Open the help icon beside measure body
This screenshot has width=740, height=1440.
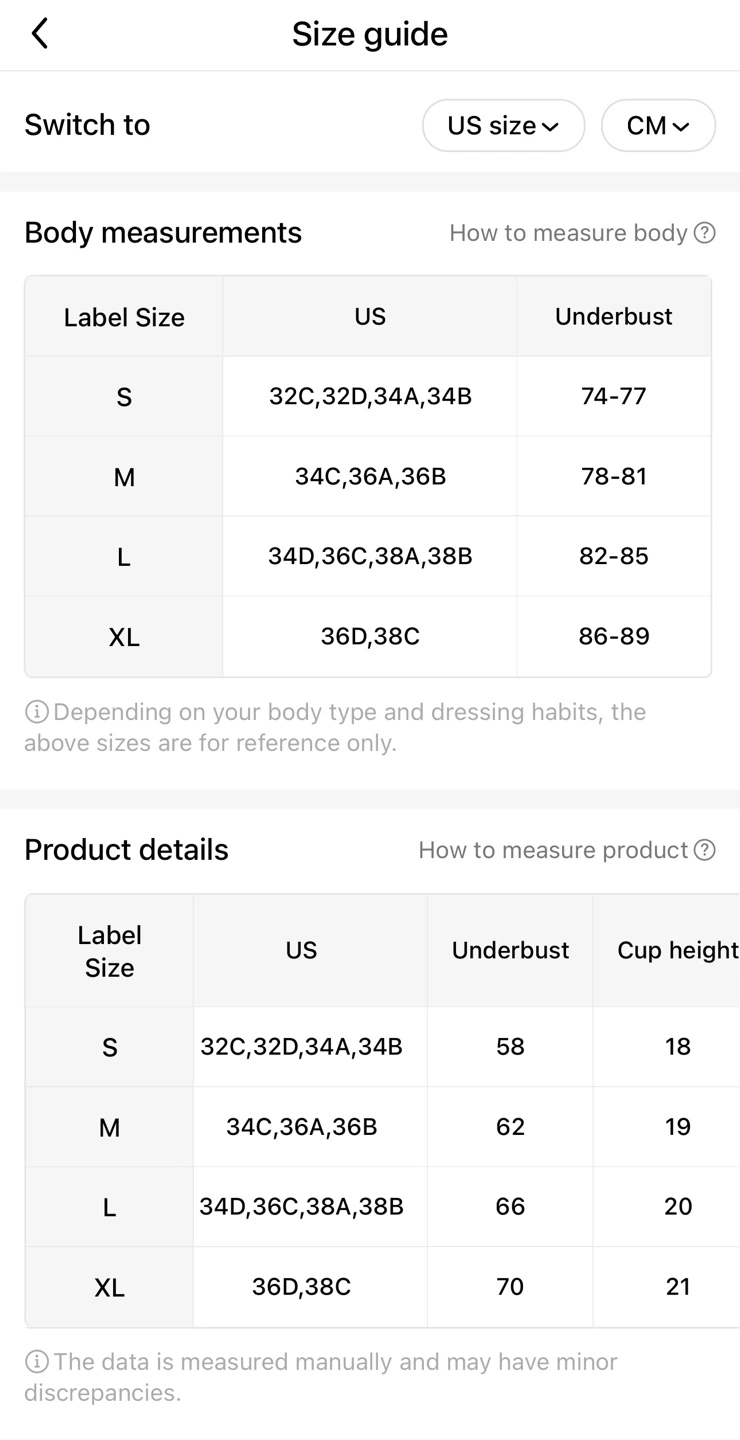point(705,233)
